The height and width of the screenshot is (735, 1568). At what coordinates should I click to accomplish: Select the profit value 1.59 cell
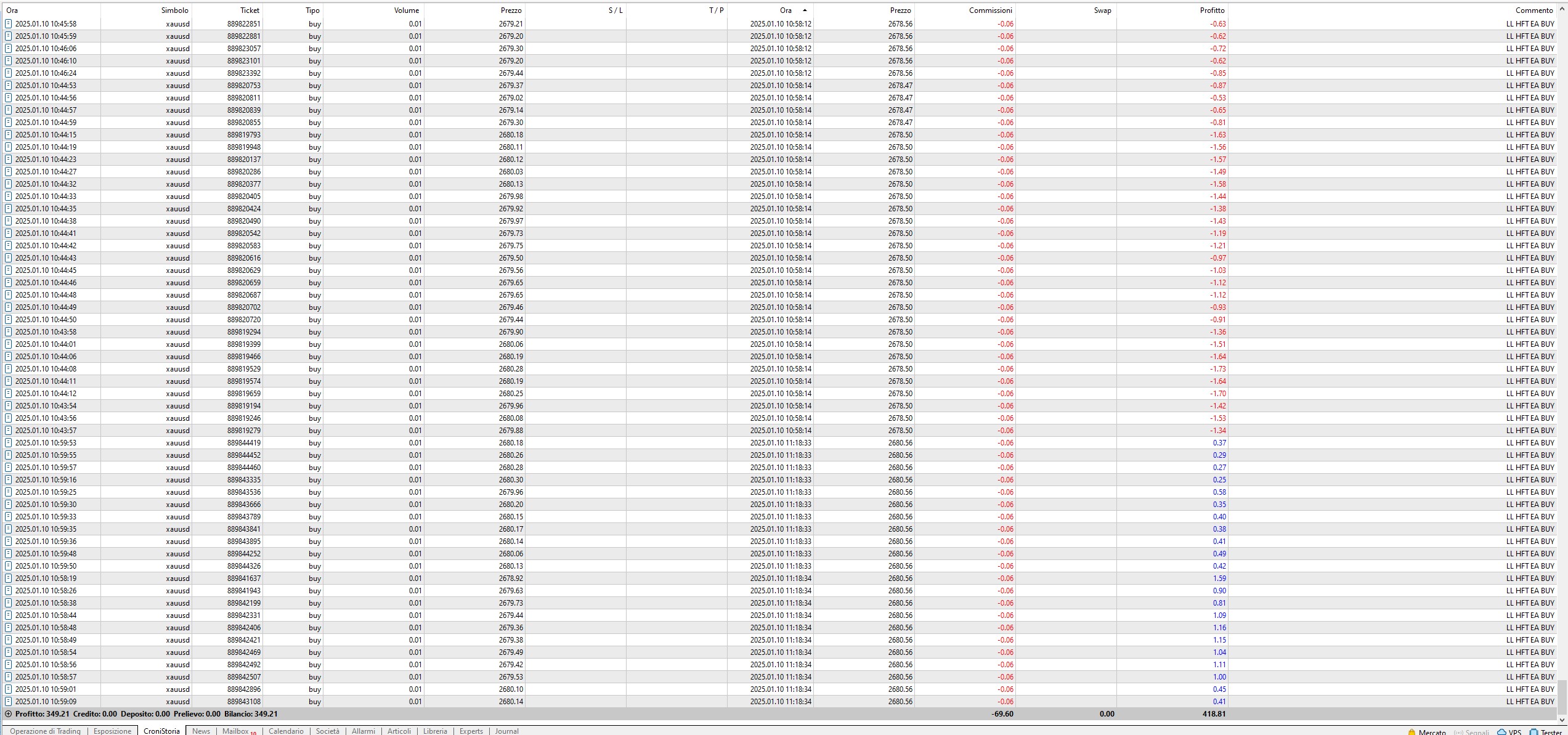1219,579
